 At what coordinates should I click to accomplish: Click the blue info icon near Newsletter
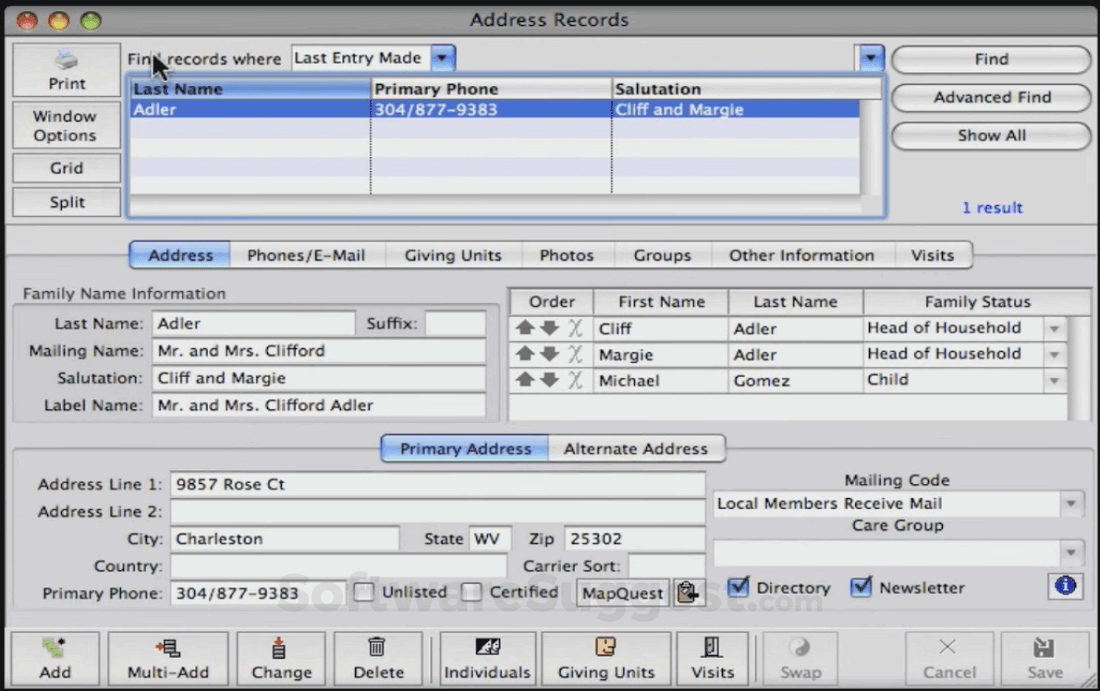tap(1064, 587)
